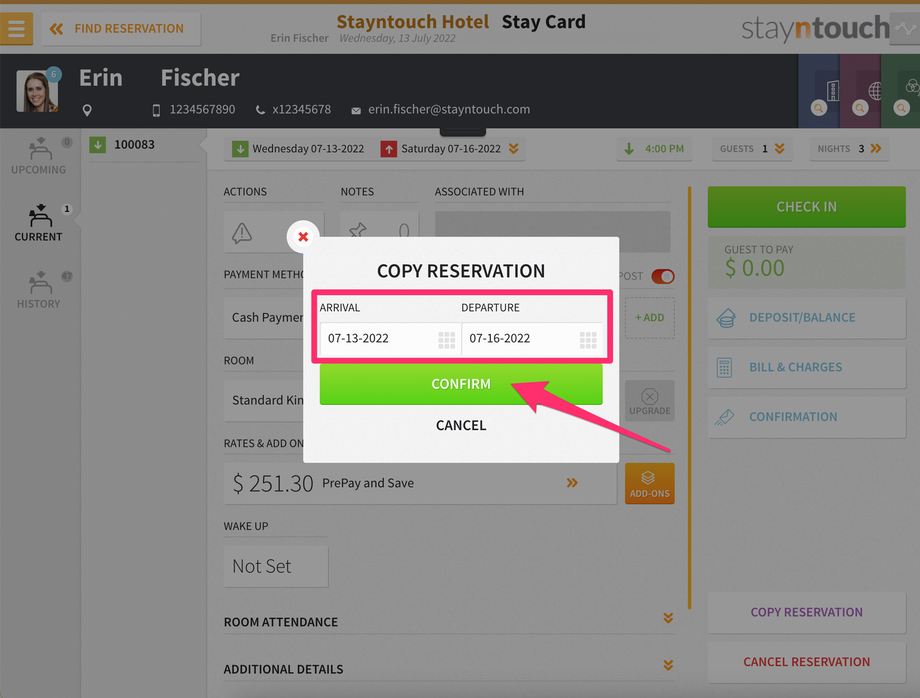This screenshot has width=920, height=698.
Task: Open the arrival date calendar icon
Action: tap(447, 340)
